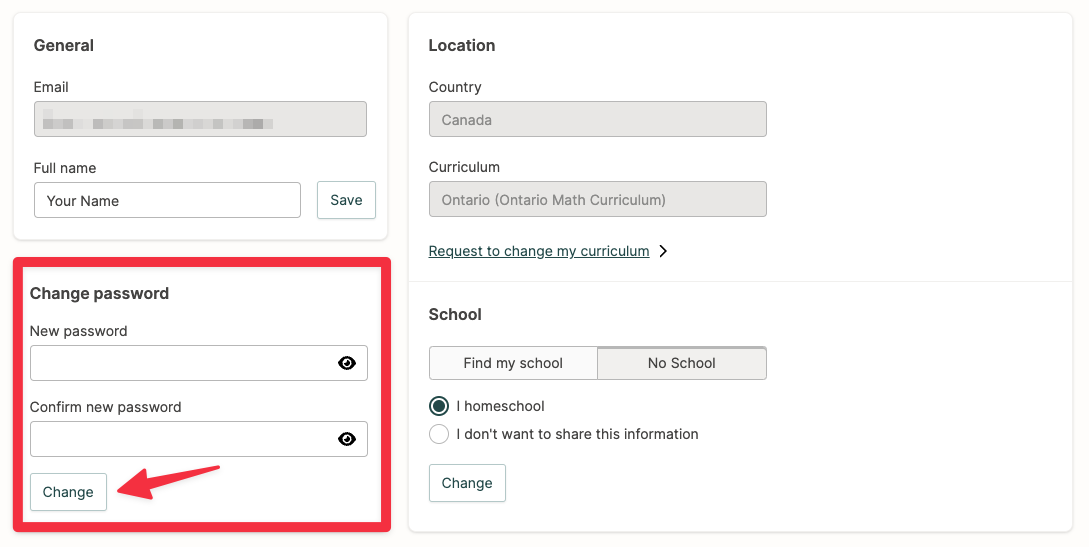Click the Curriculum label
The image size is (1089, 547).
(464, 167)
